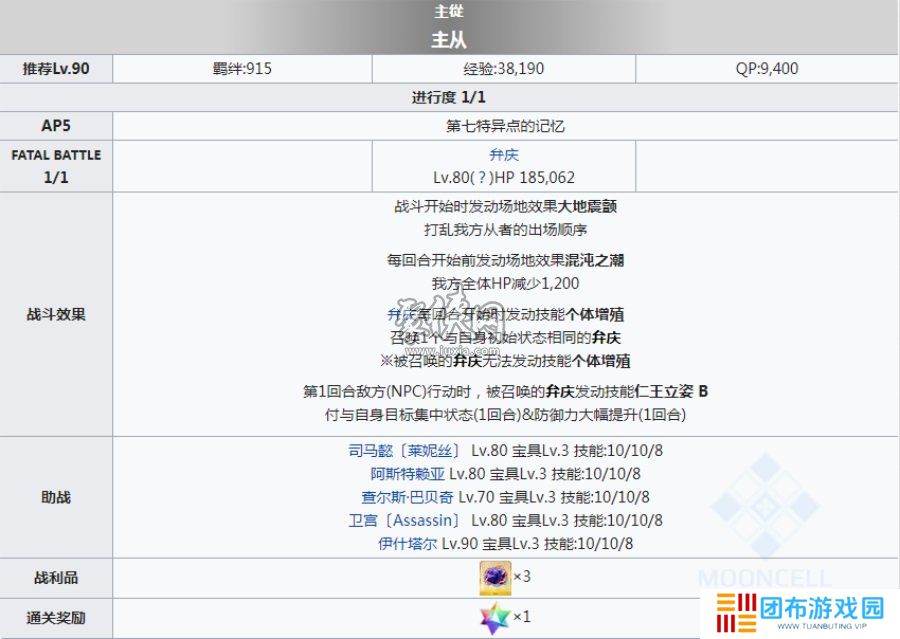
Task: Select the 混沌之潮 field effect line
Action: click(505, 261)
